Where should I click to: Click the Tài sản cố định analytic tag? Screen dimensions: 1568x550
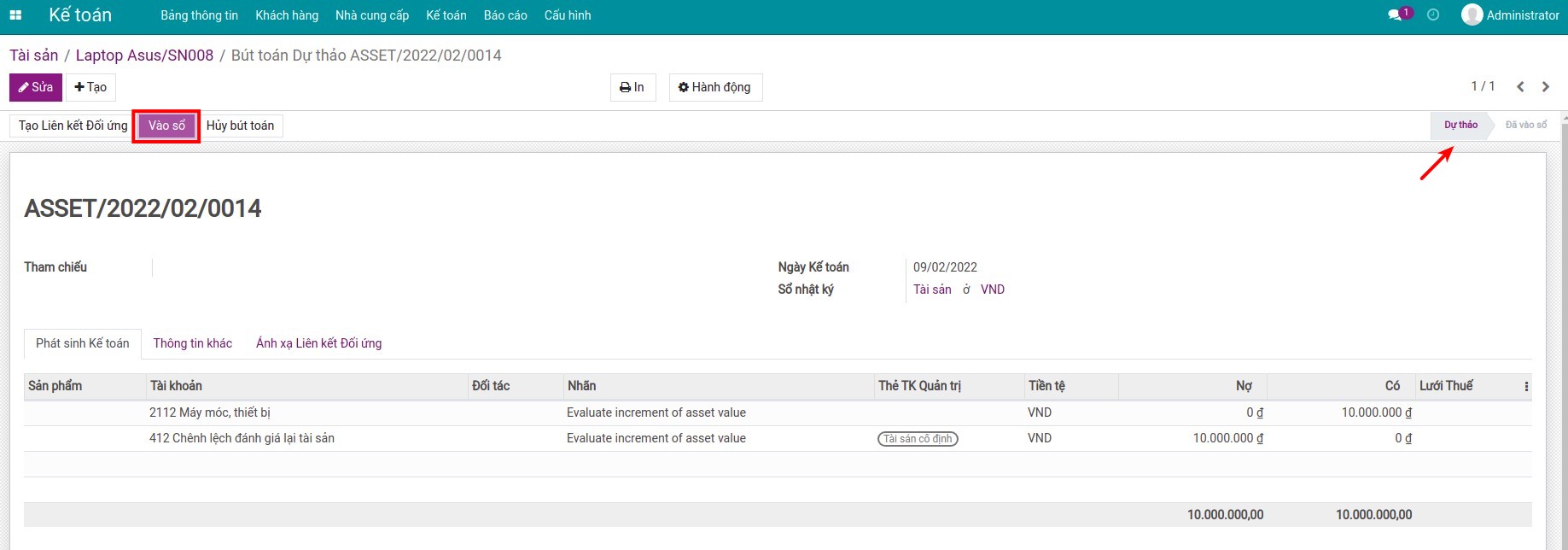918,439
